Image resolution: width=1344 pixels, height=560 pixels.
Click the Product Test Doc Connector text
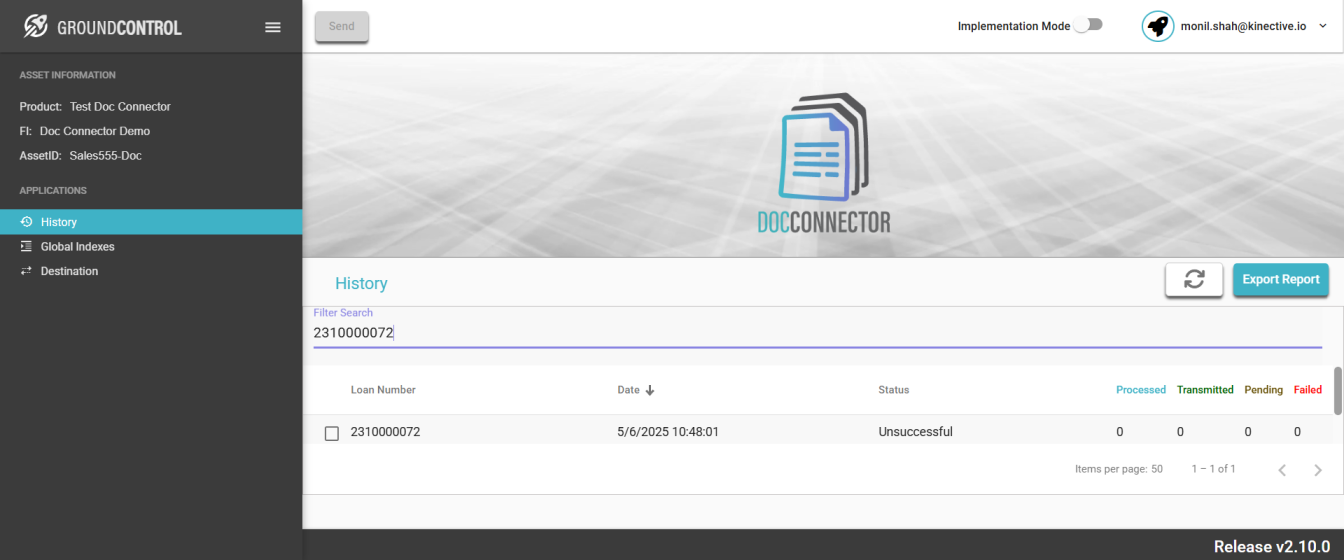[95, 106]
